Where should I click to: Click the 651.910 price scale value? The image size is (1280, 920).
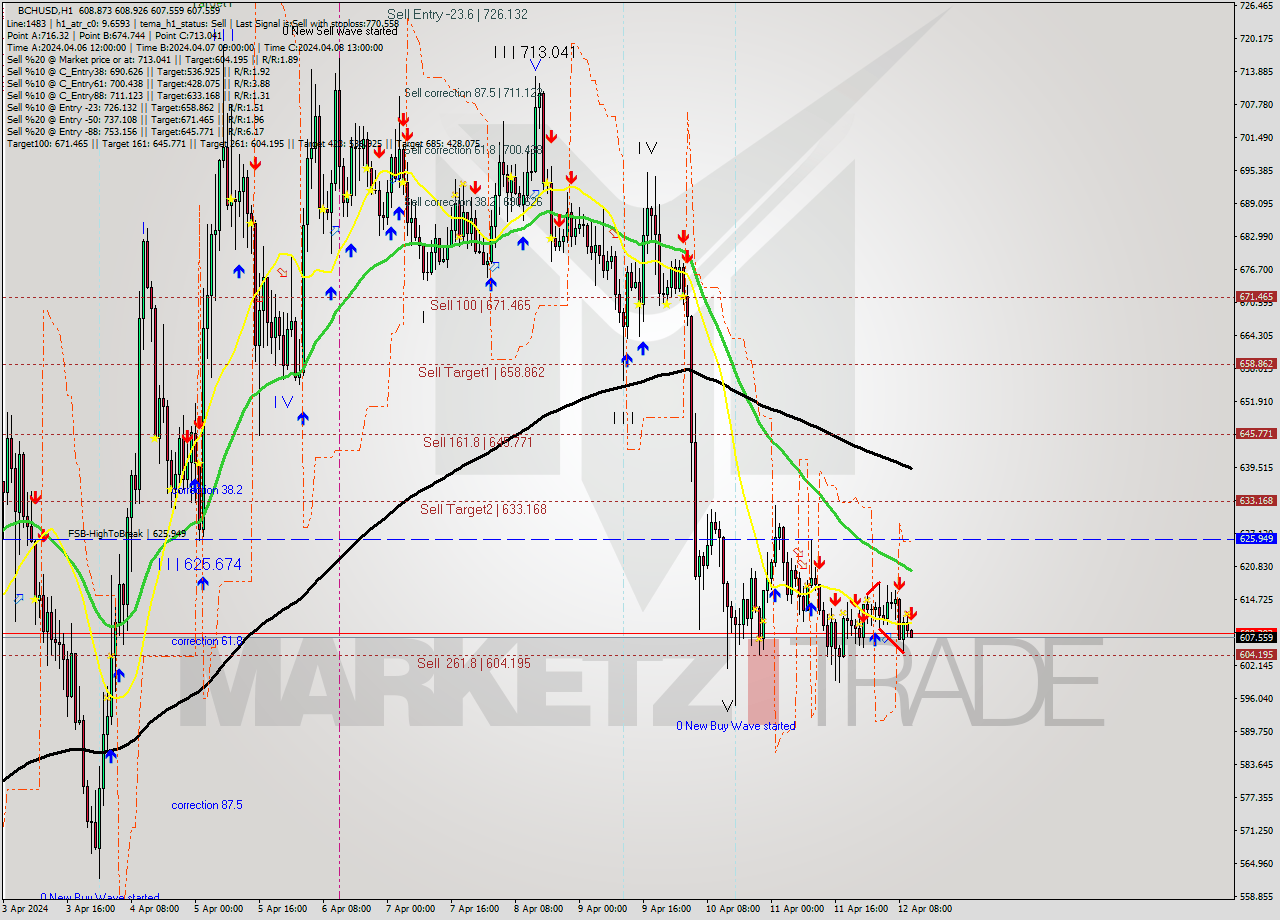pos(1256,402)
